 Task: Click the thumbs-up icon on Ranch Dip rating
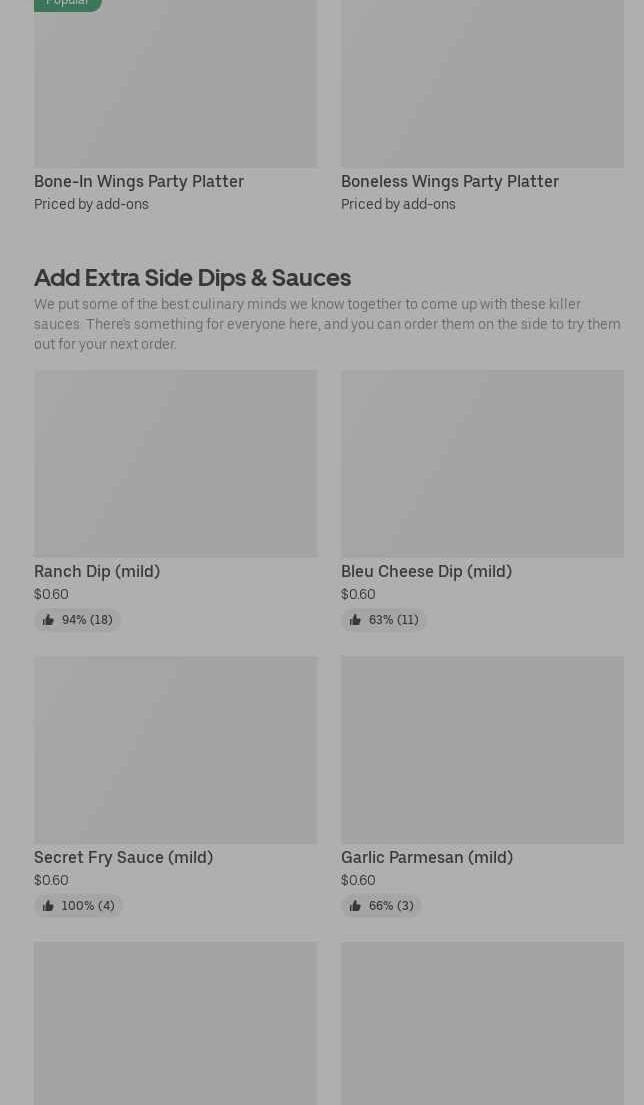[x=48, y=620]
